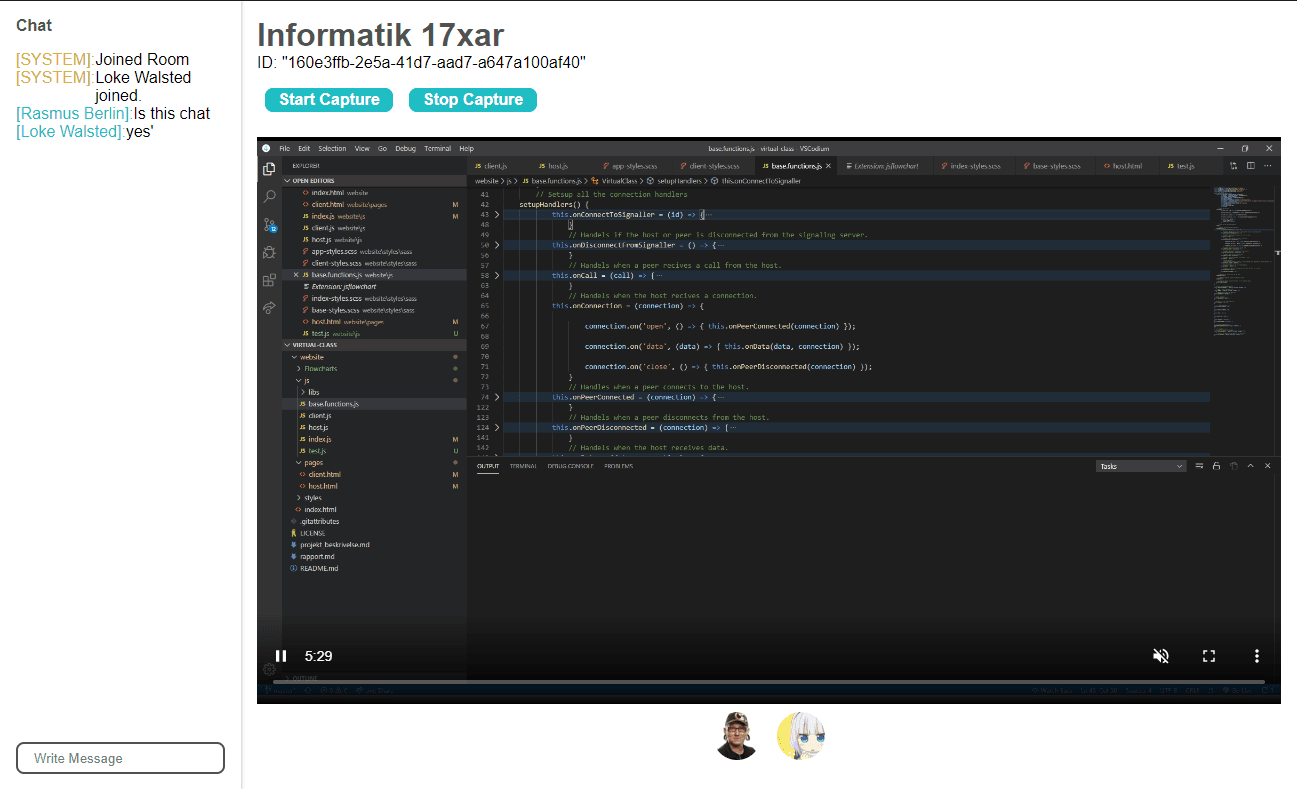
Task: Open the Debug bug icon in activity bar
Action: pos(269,252)
